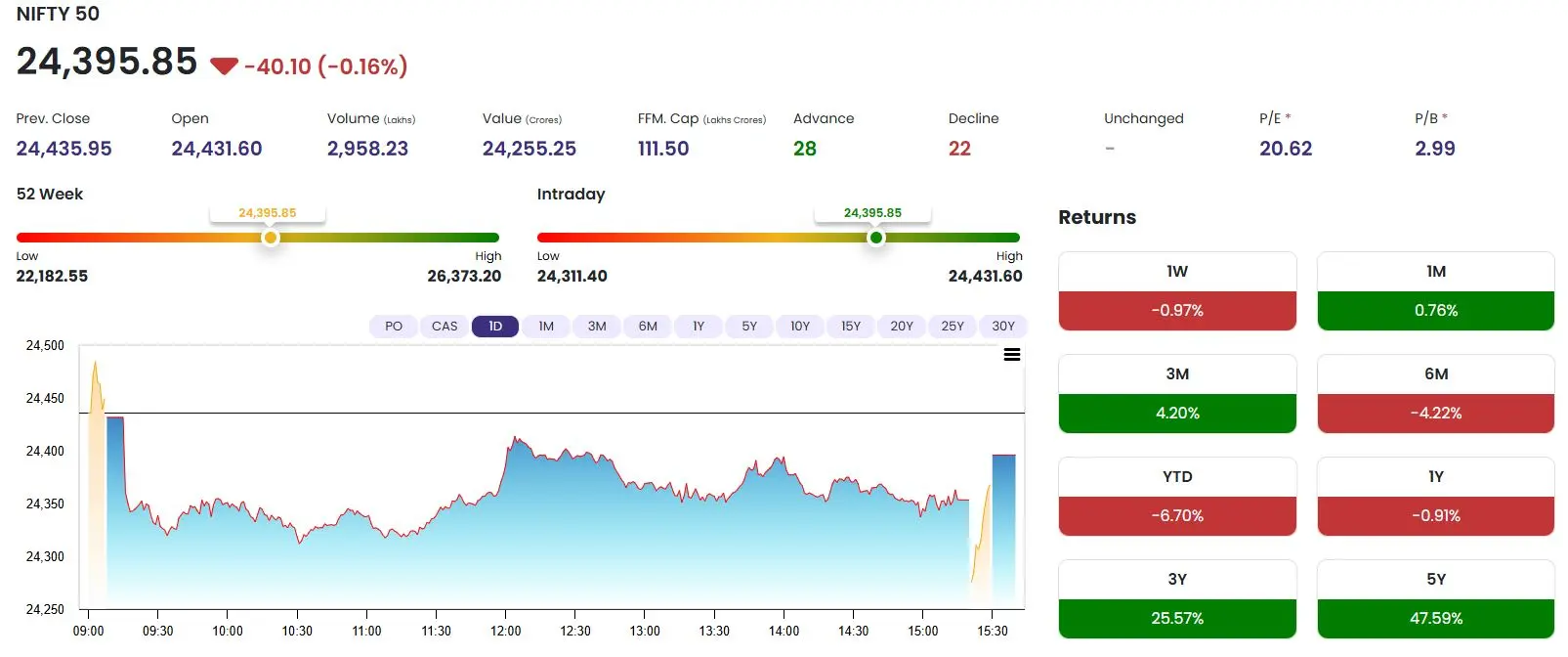The width and height of the screenshot is (1568, 657).
Task: Click the P/E value 20.62
Action: [x=1286, y=149]
